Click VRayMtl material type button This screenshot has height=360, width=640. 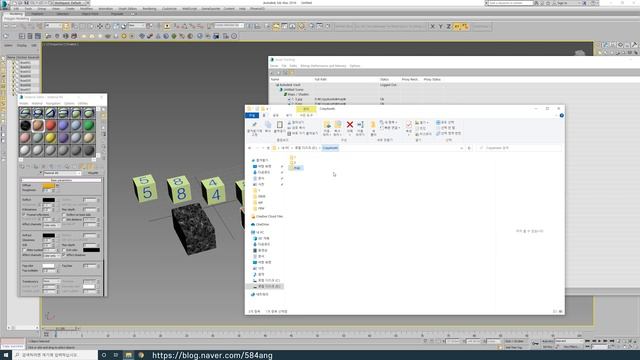(93, 173)
